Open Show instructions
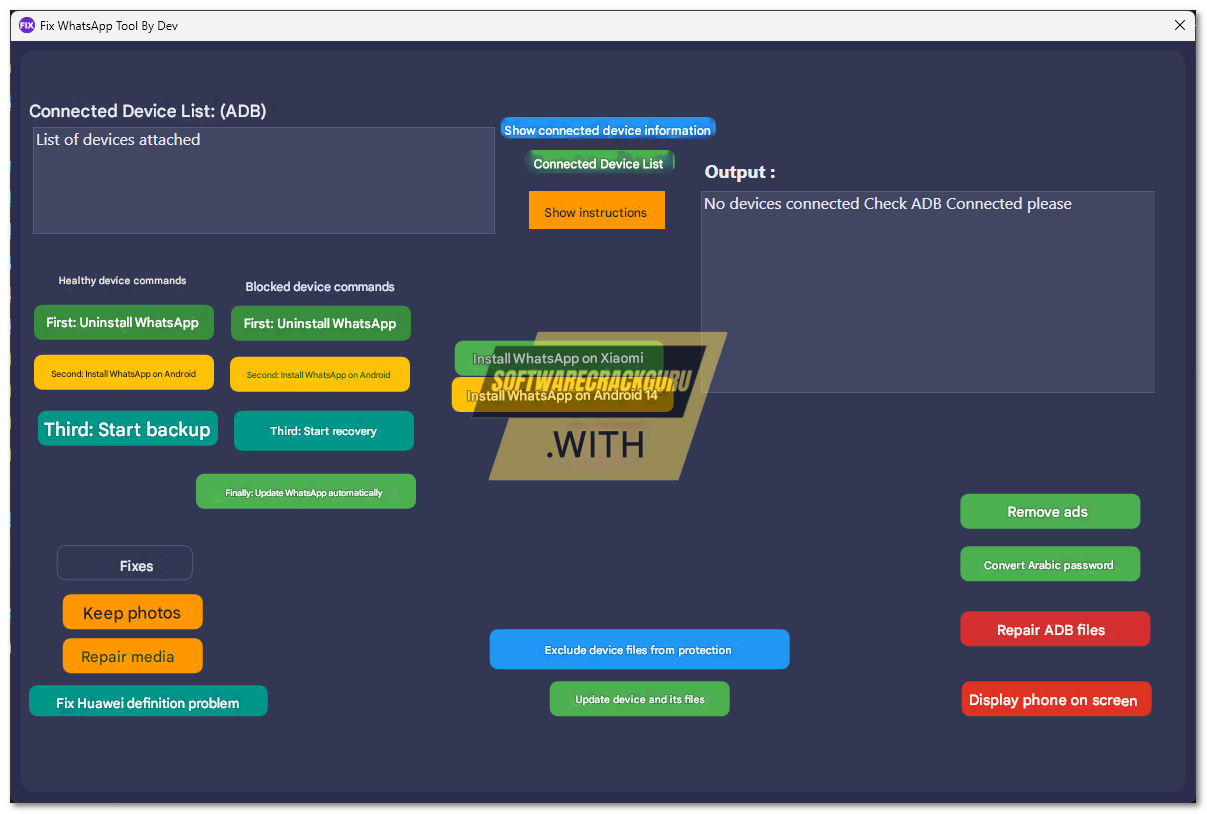The width and height of the screenshot is (1207, 814). click(596, 211)
